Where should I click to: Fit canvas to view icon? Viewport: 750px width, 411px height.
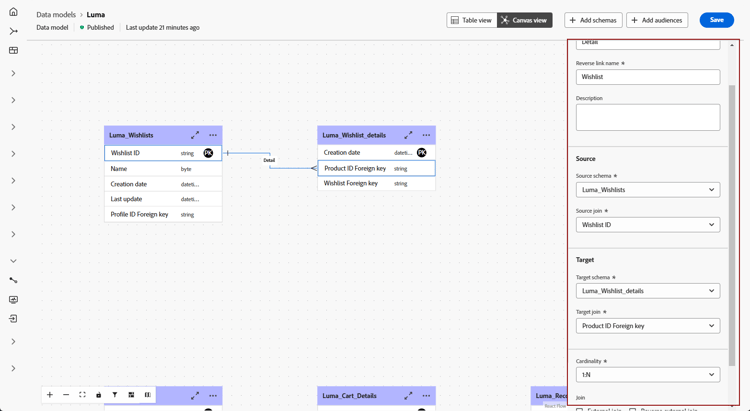82,395
